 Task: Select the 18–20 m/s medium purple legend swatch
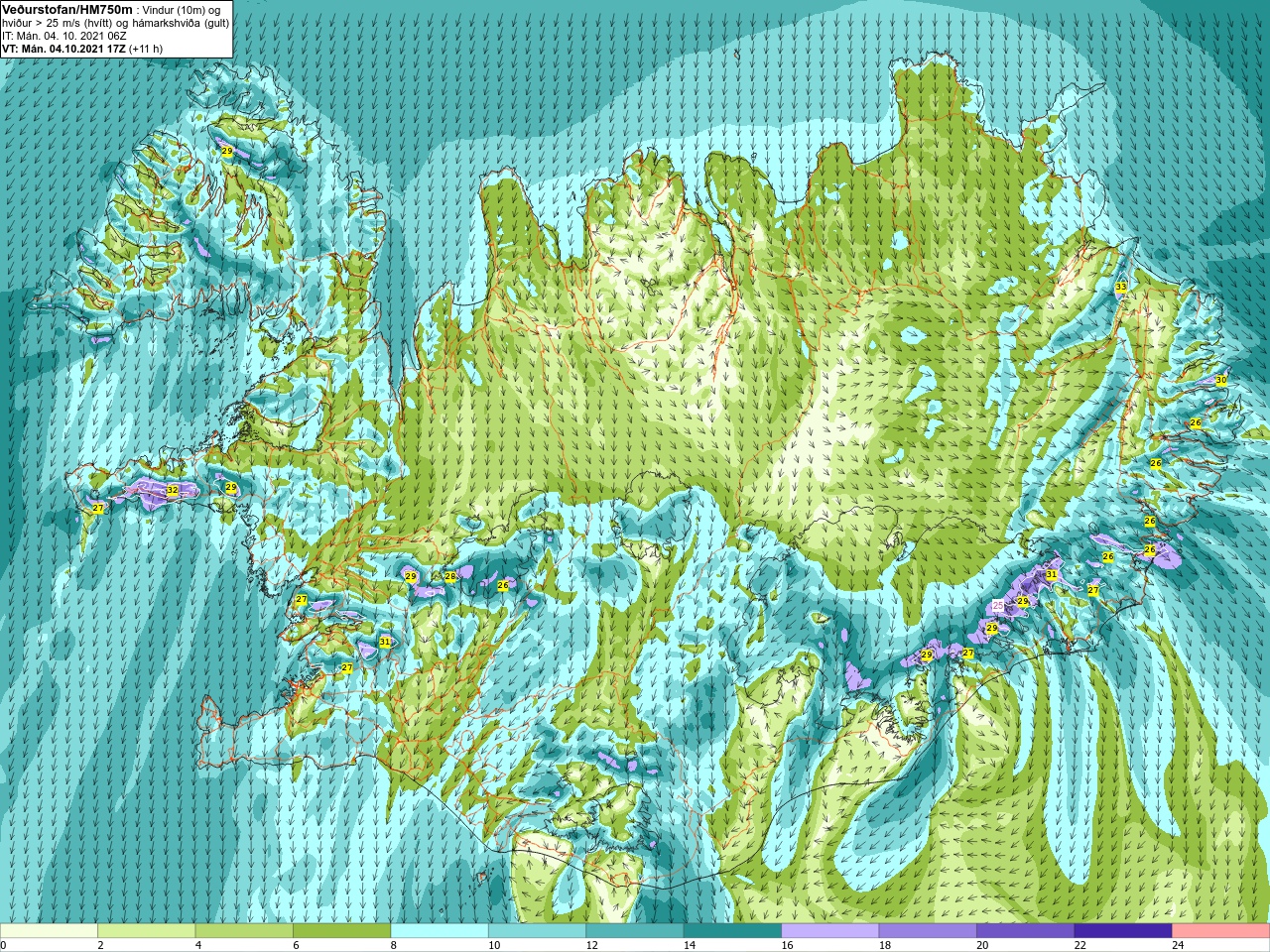[x=928, y=931]
